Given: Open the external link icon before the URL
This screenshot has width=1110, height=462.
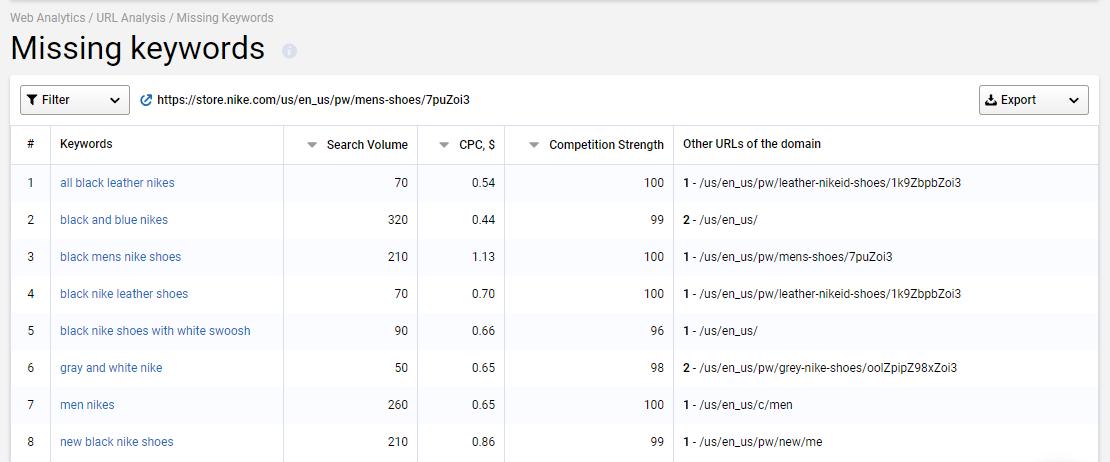Looking at the screenshot, I should 147,100.
